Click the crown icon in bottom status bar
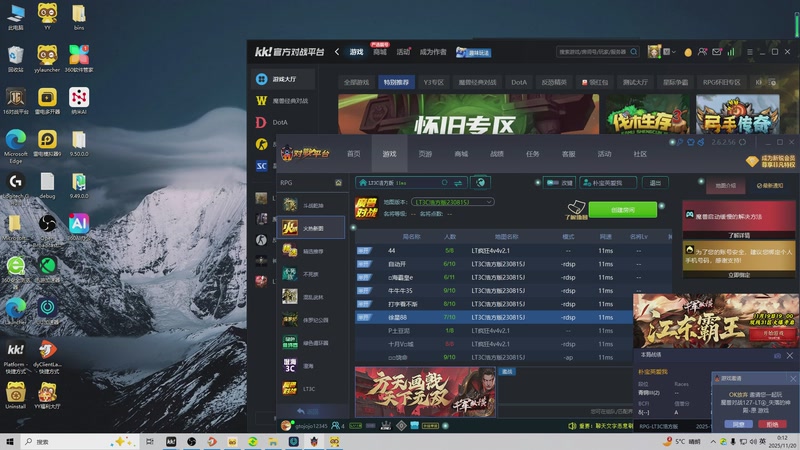This screenshot has height=450, width=800. click(386, 426)
